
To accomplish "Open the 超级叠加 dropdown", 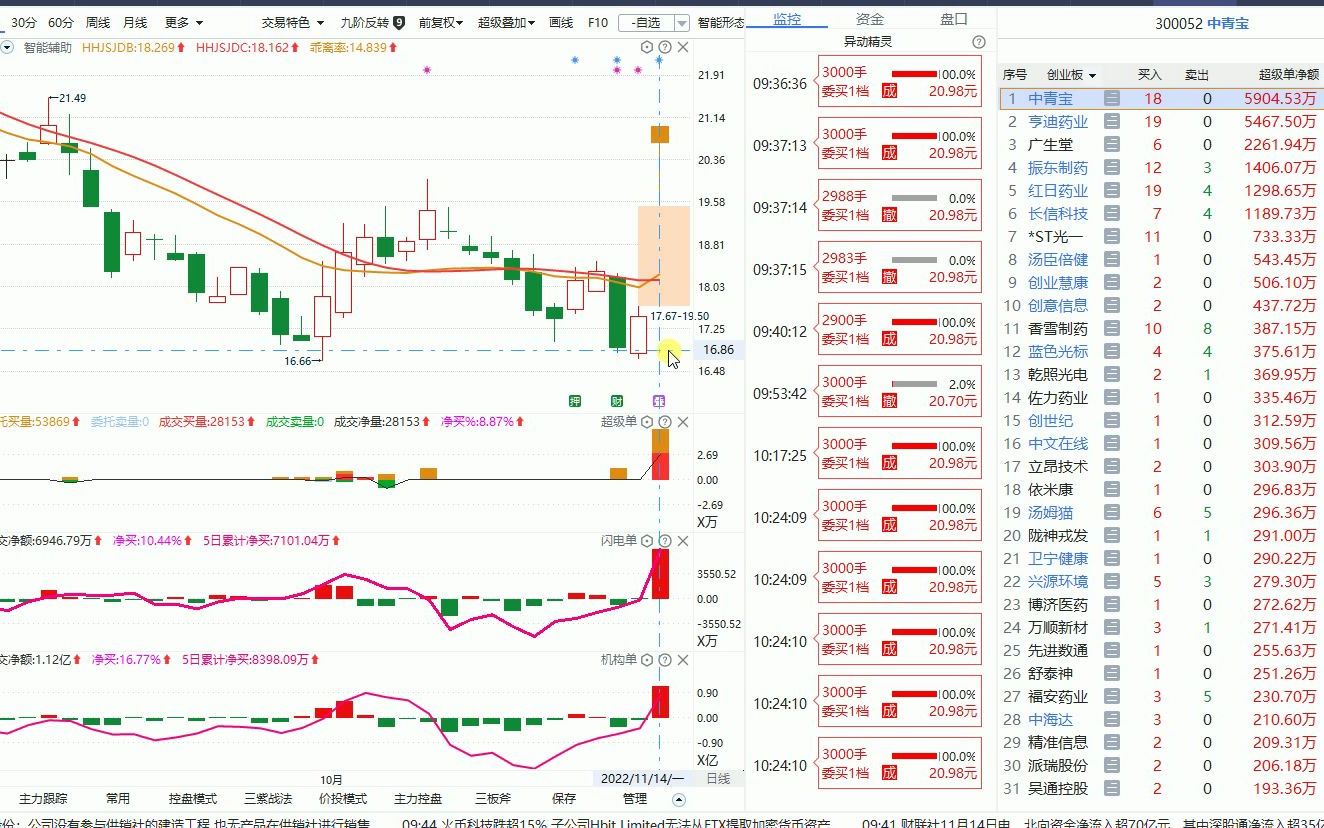I will coord(506,22).
